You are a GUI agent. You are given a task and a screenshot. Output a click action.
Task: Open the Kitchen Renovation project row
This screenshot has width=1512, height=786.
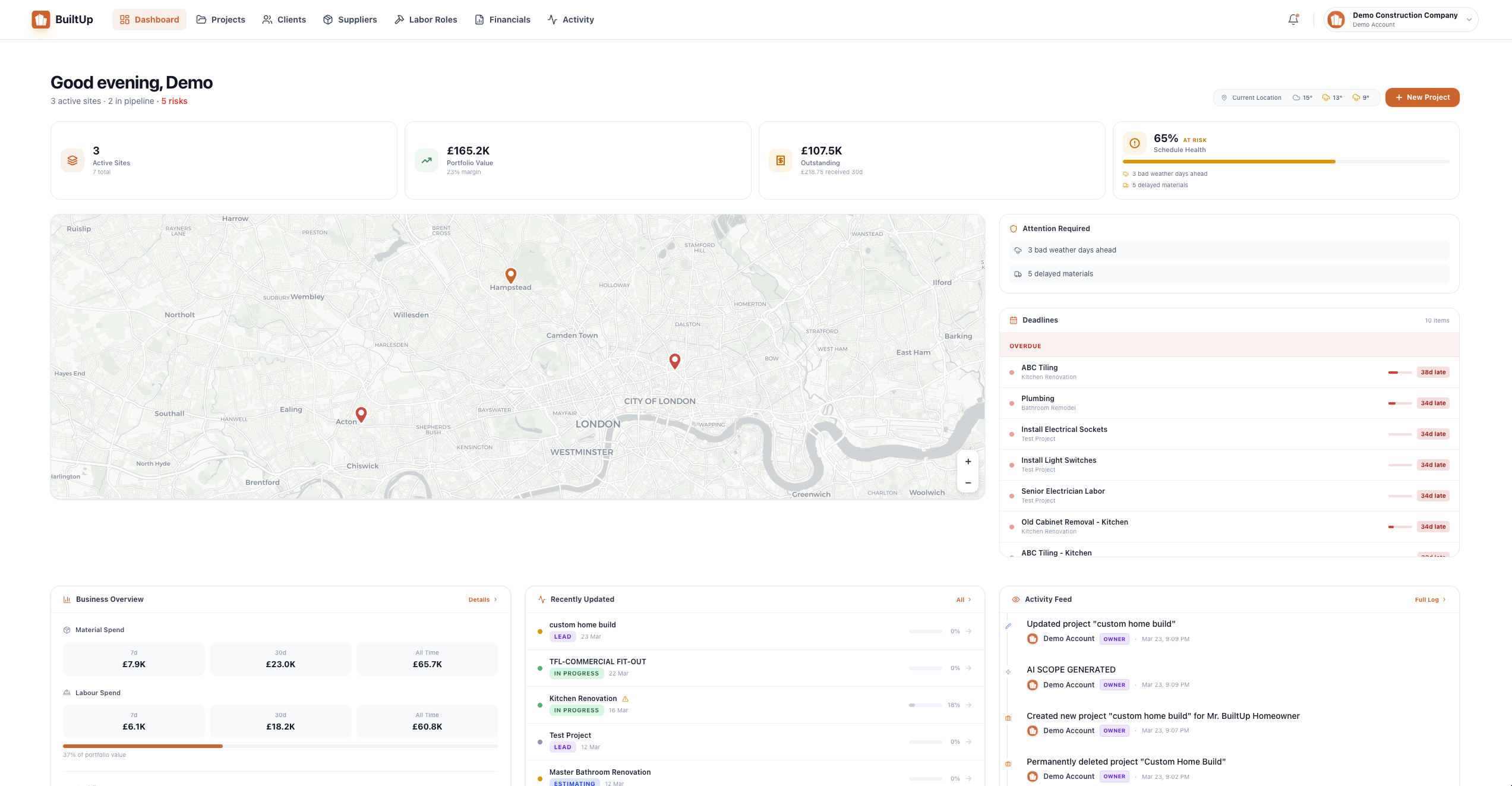pyautogui.click(x=755, y=705)
